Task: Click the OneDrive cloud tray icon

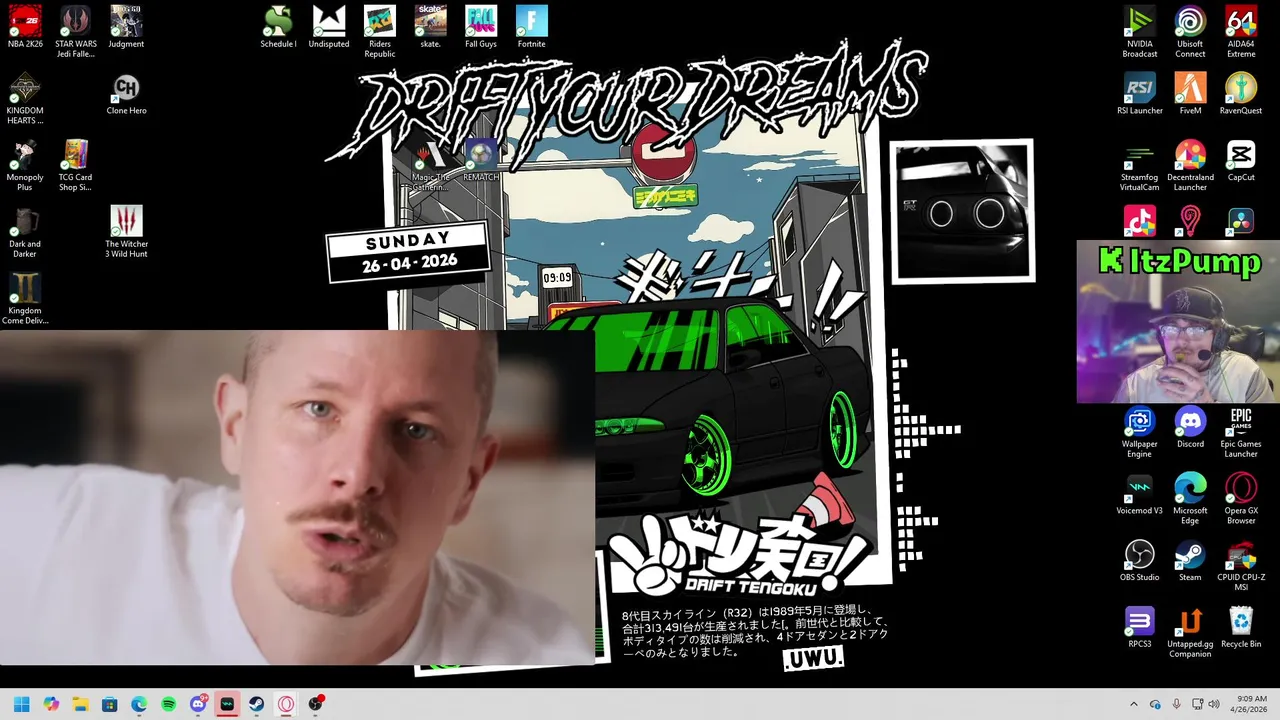Action: [x=1155, y=704]
